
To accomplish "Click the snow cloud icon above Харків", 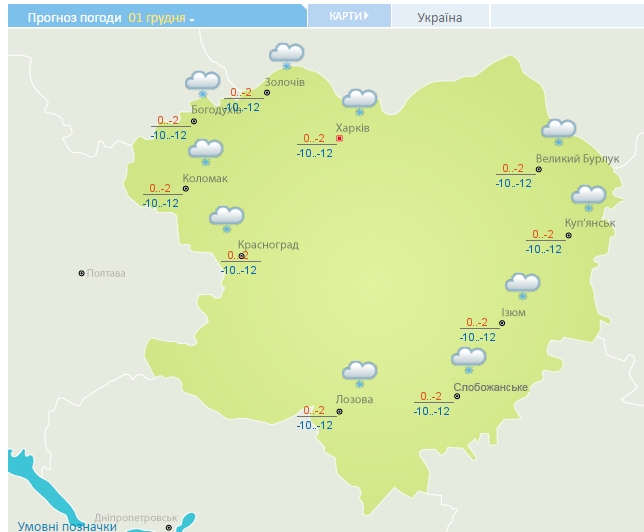I will [359, 102].
